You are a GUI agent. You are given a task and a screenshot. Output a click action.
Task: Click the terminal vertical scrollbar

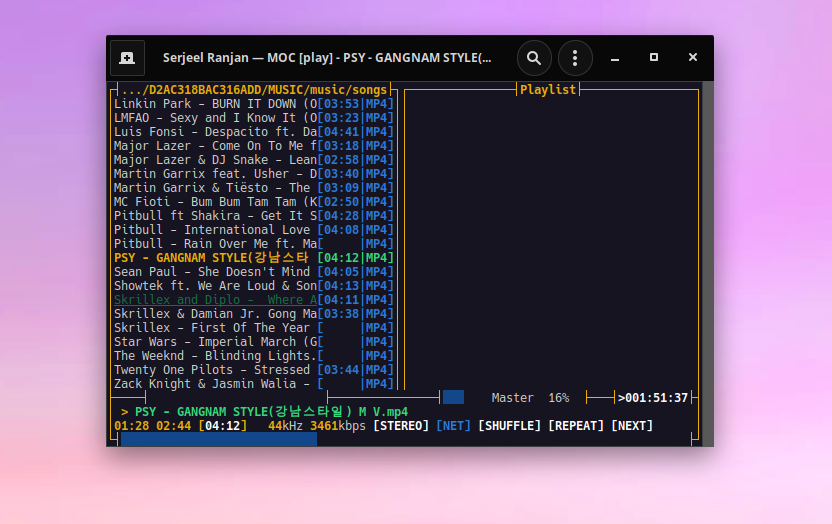[708, 264]
